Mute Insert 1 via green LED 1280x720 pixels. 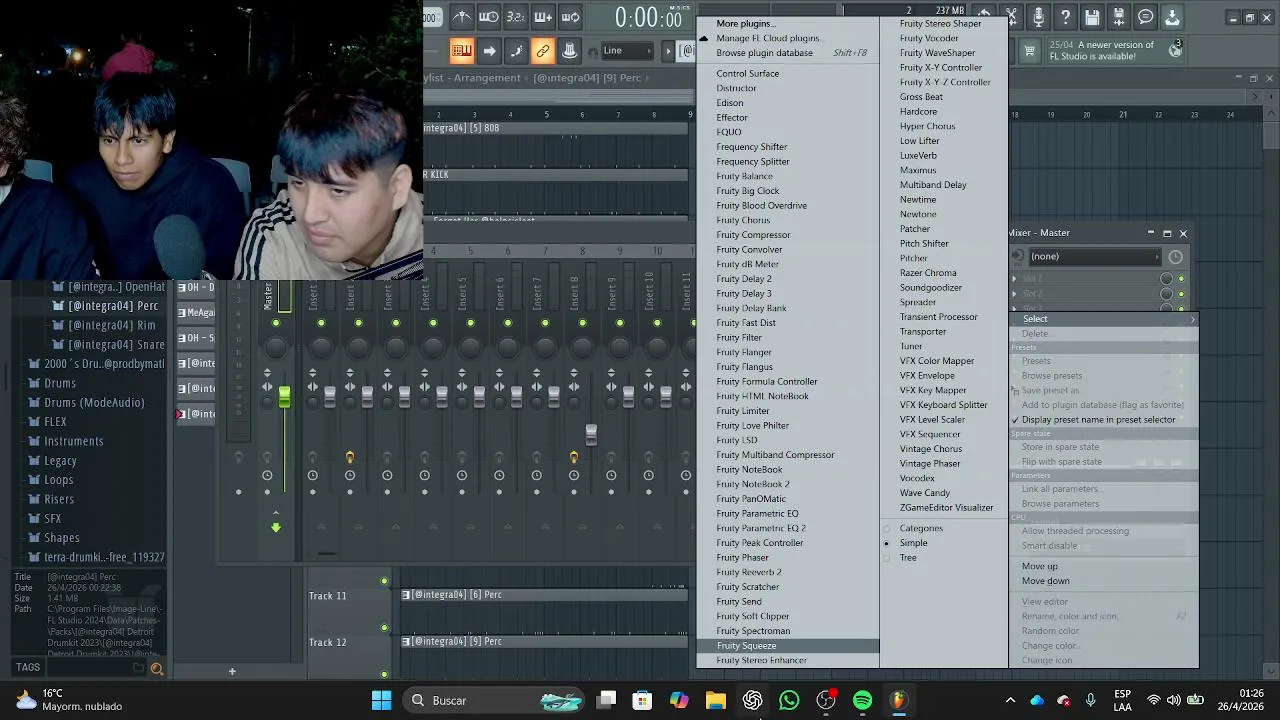321,323
